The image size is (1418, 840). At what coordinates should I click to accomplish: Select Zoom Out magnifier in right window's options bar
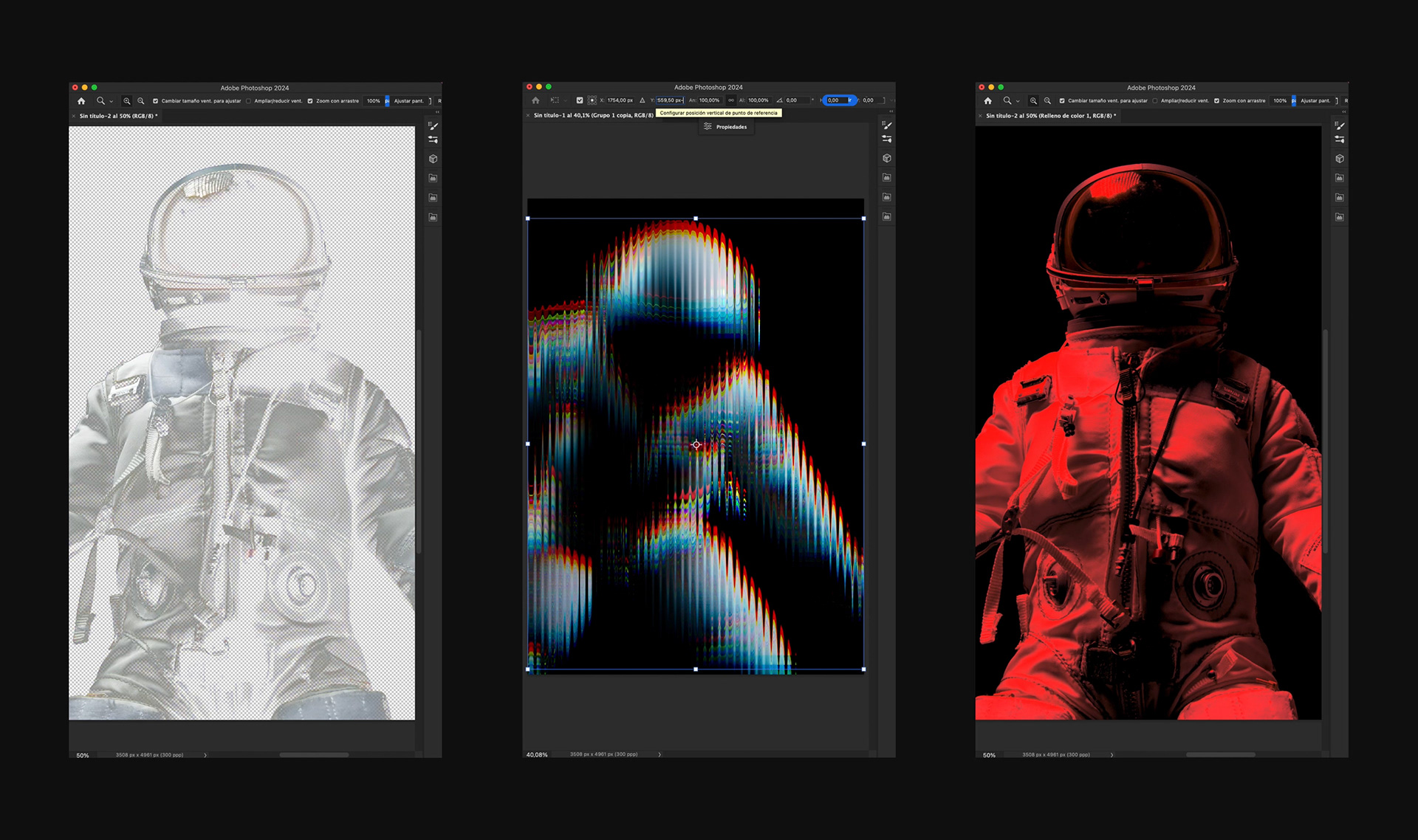(x=1047, y=101)
